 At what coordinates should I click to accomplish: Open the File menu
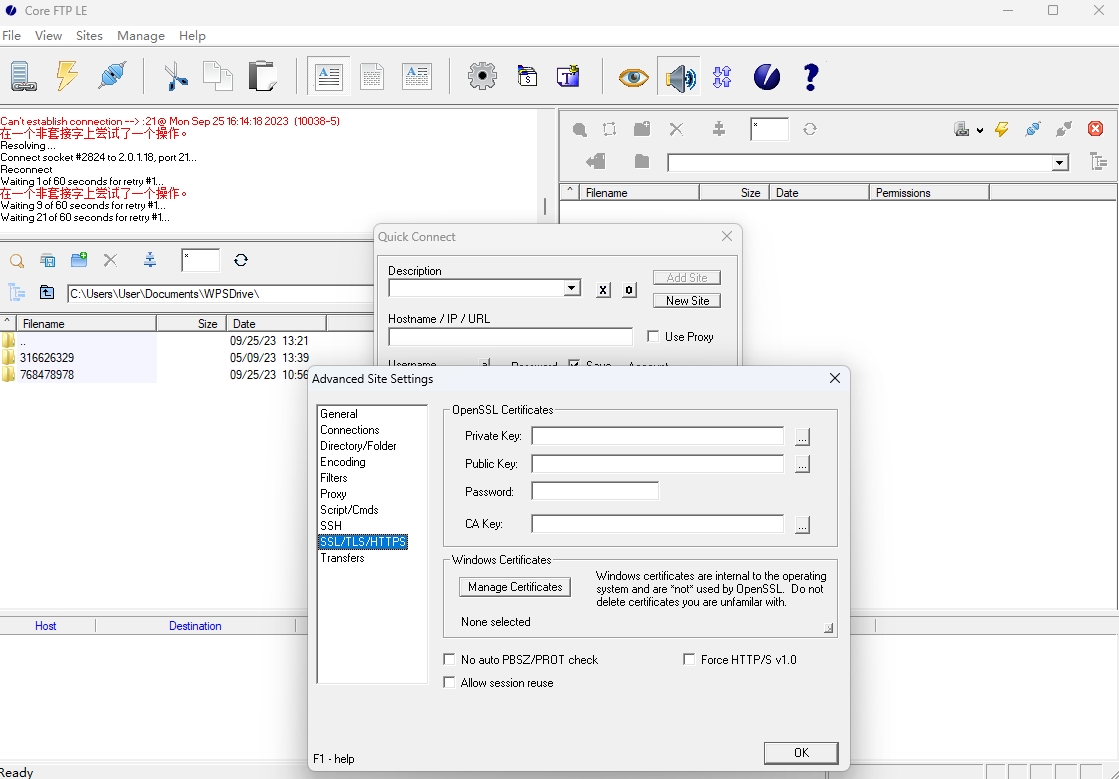point(11,36)
